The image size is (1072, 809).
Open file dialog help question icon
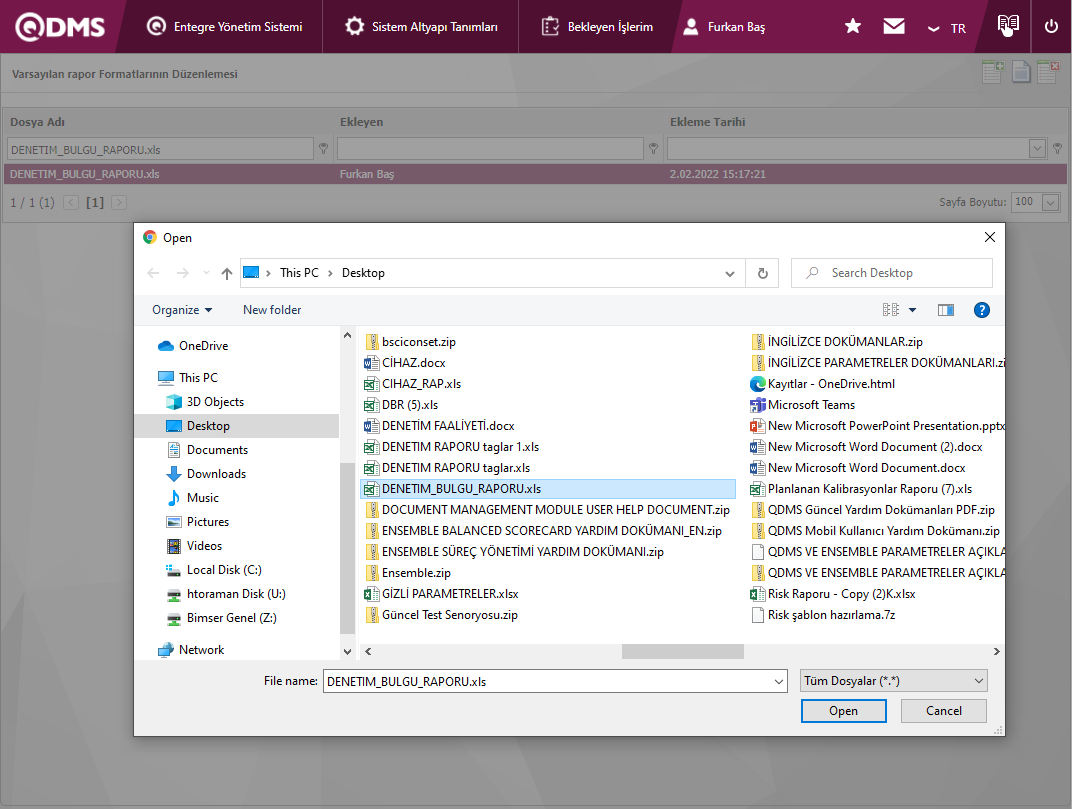981,310
